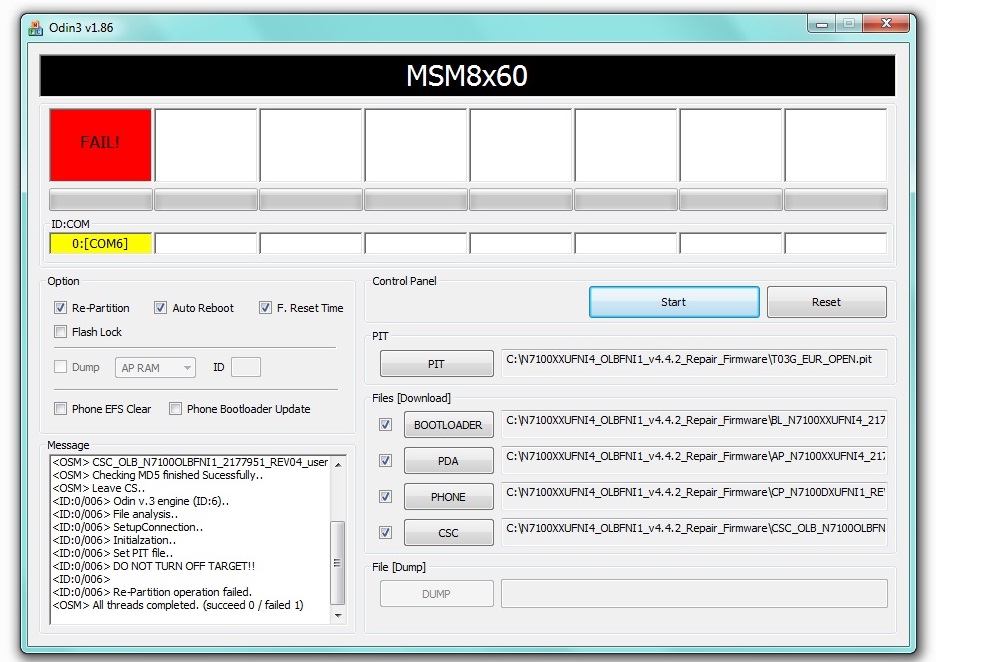Minimize the Odin3 window
Screen dimensions: 1008x662
[x=822, y=24]
